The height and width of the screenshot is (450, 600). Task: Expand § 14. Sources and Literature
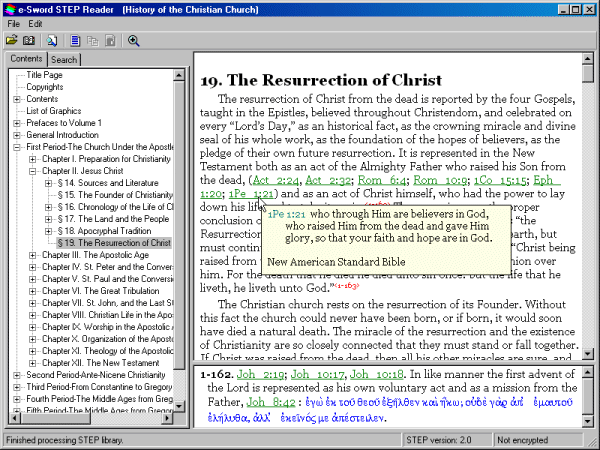pyautogui.click(x=48, y=183)
